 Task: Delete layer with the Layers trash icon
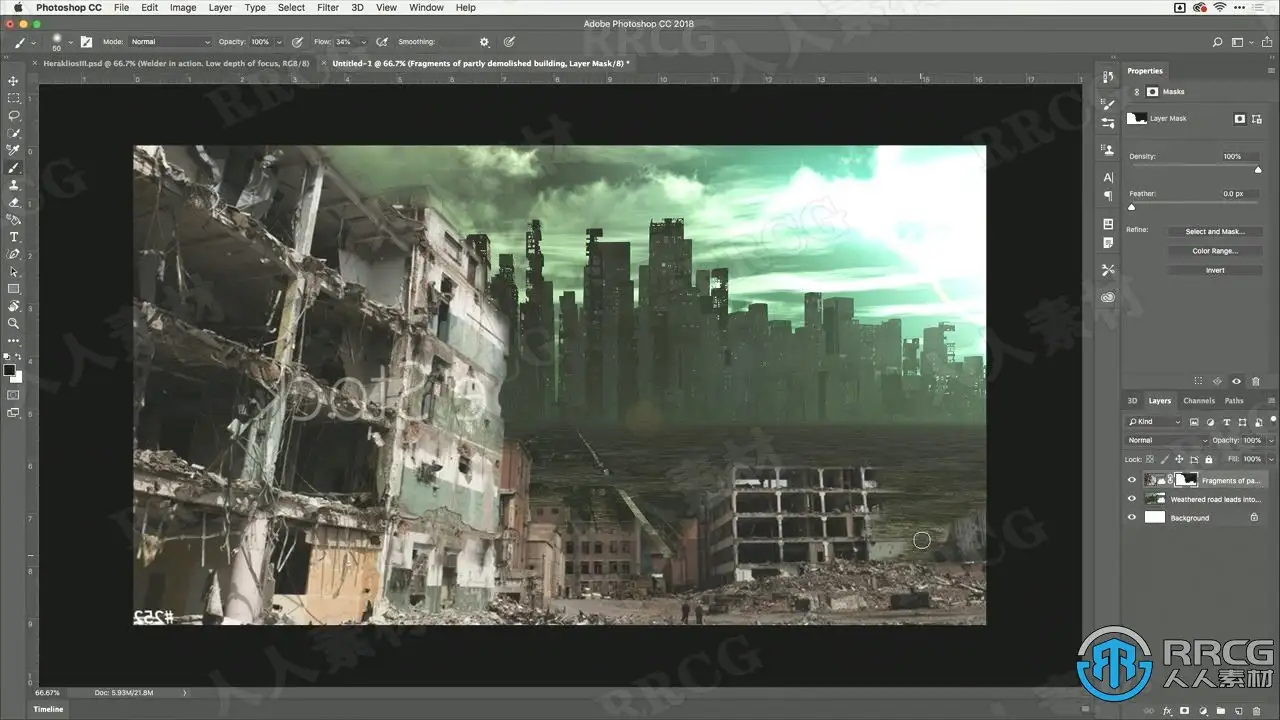tap(1256, 711)
